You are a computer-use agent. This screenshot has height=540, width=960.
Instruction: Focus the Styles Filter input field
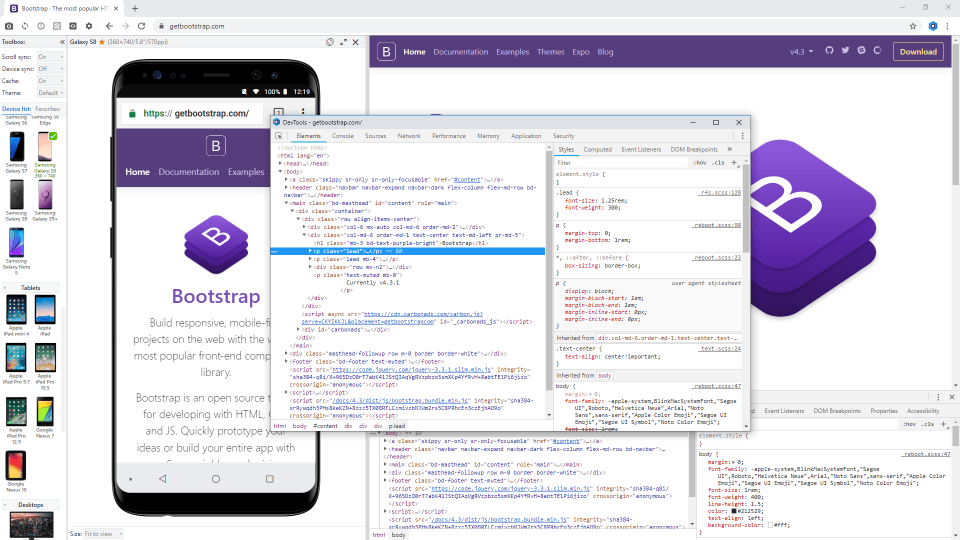click(x=621, y=163)
